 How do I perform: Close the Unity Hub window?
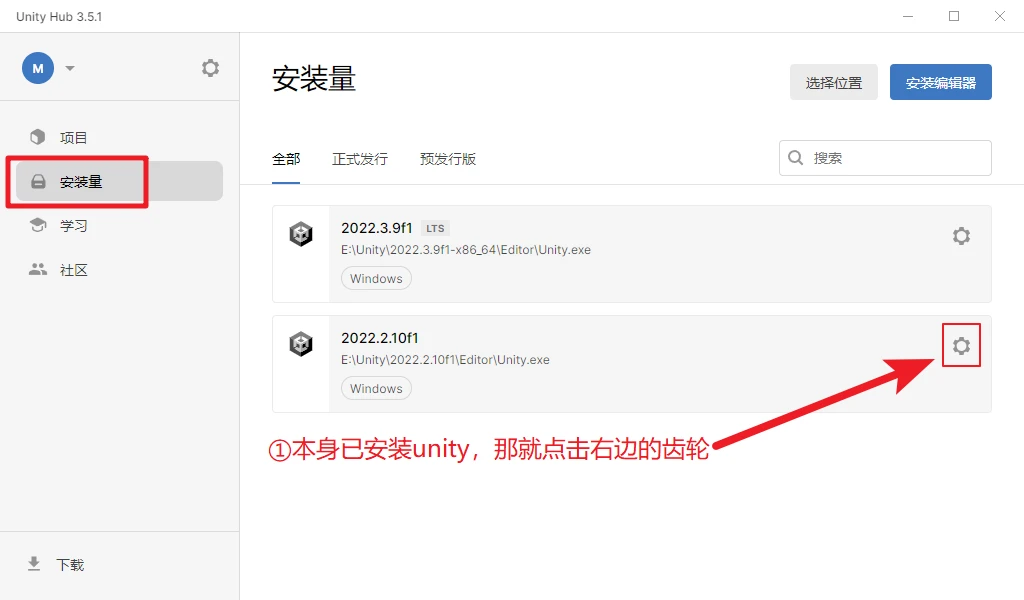click(x=1000, y=16)
